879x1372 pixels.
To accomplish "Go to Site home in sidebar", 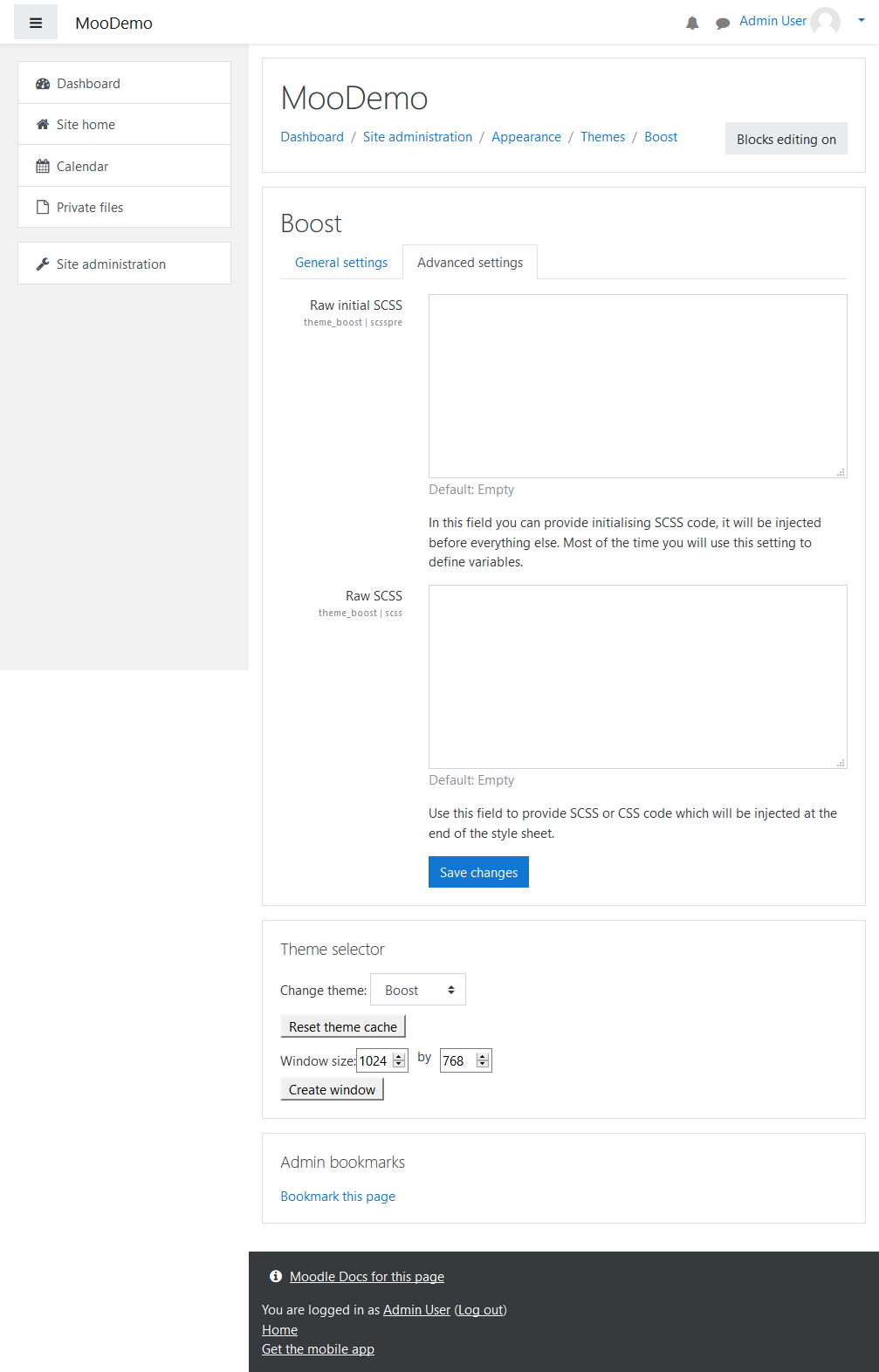I will (124, 124).
